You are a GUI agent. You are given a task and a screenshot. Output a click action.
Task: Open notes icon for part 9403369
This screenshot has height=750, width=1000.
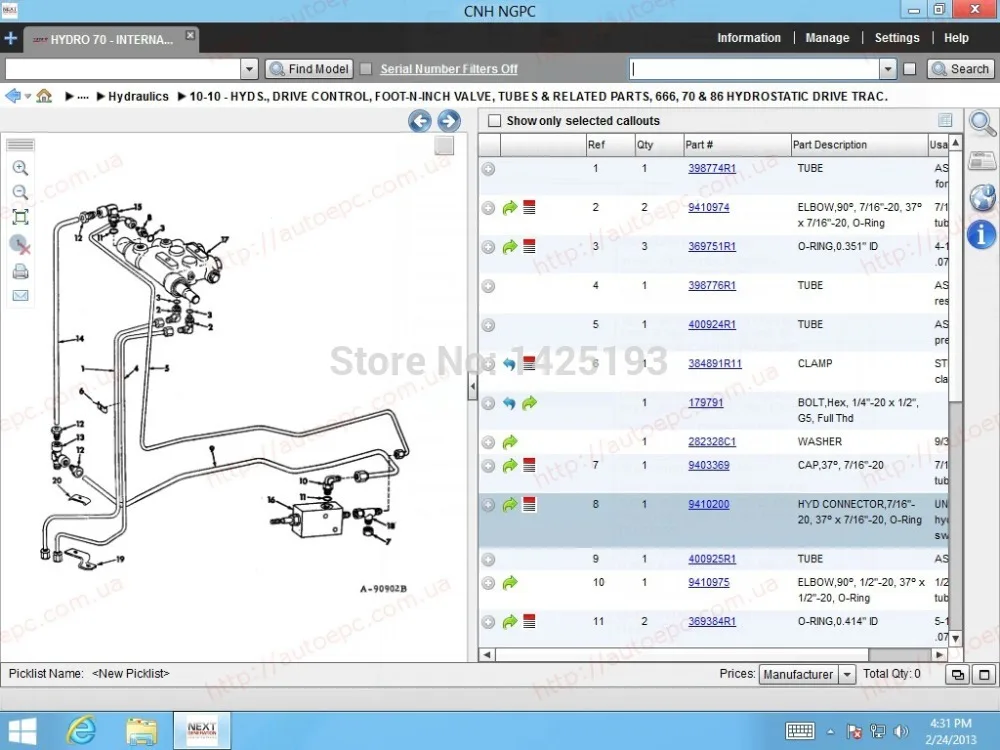(529, 466)
